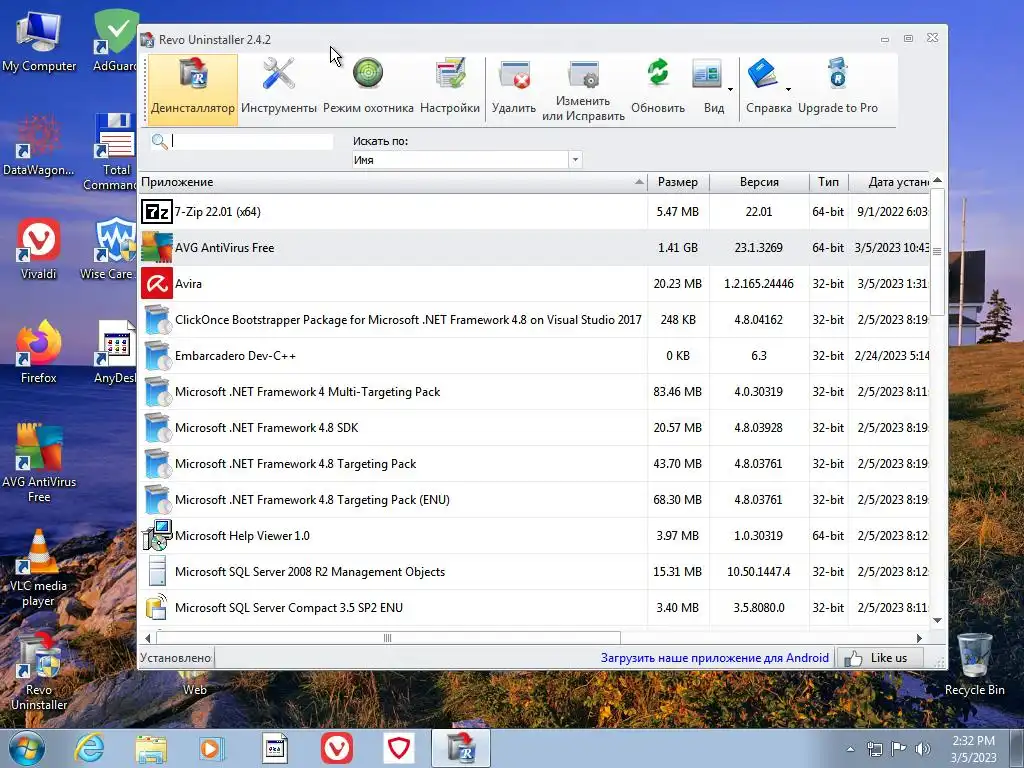
Task: Open the Recycle Bin
Action: point(974,665)
